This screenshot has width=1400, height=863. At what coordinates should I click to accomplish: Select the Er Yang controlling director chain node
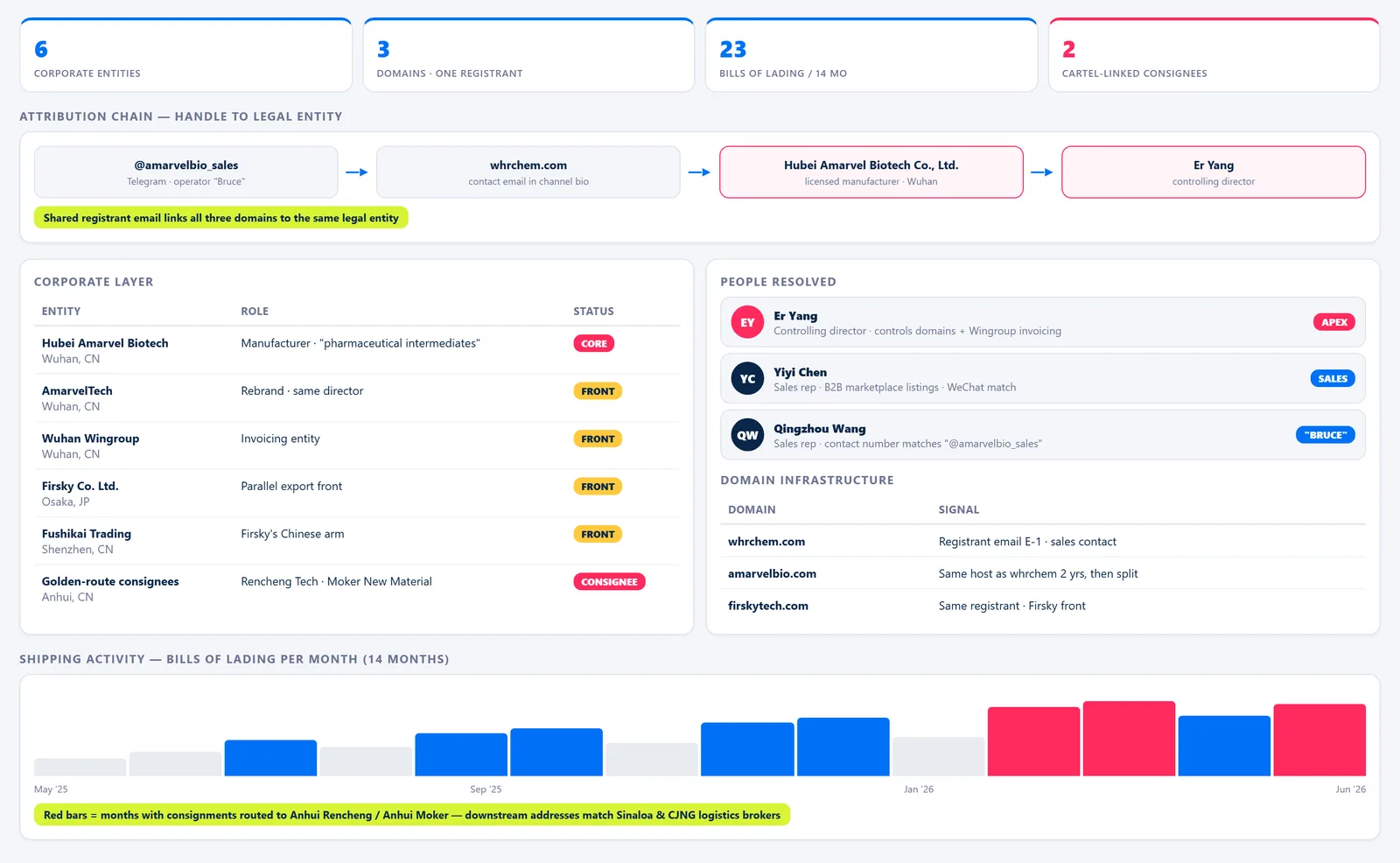tap(1214, 172)
